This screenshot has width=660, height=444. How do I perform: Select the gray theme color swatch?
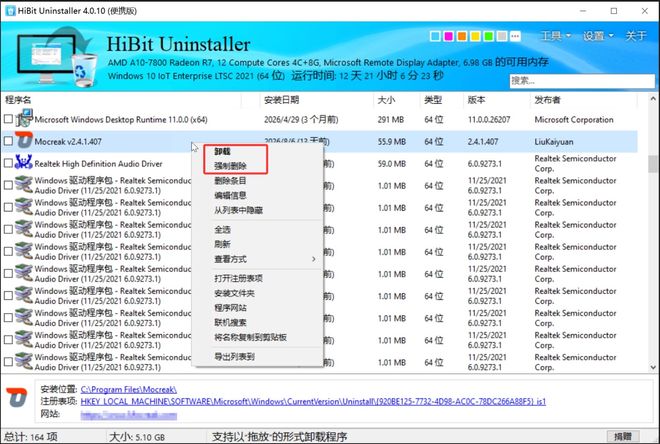click(502, 36)
